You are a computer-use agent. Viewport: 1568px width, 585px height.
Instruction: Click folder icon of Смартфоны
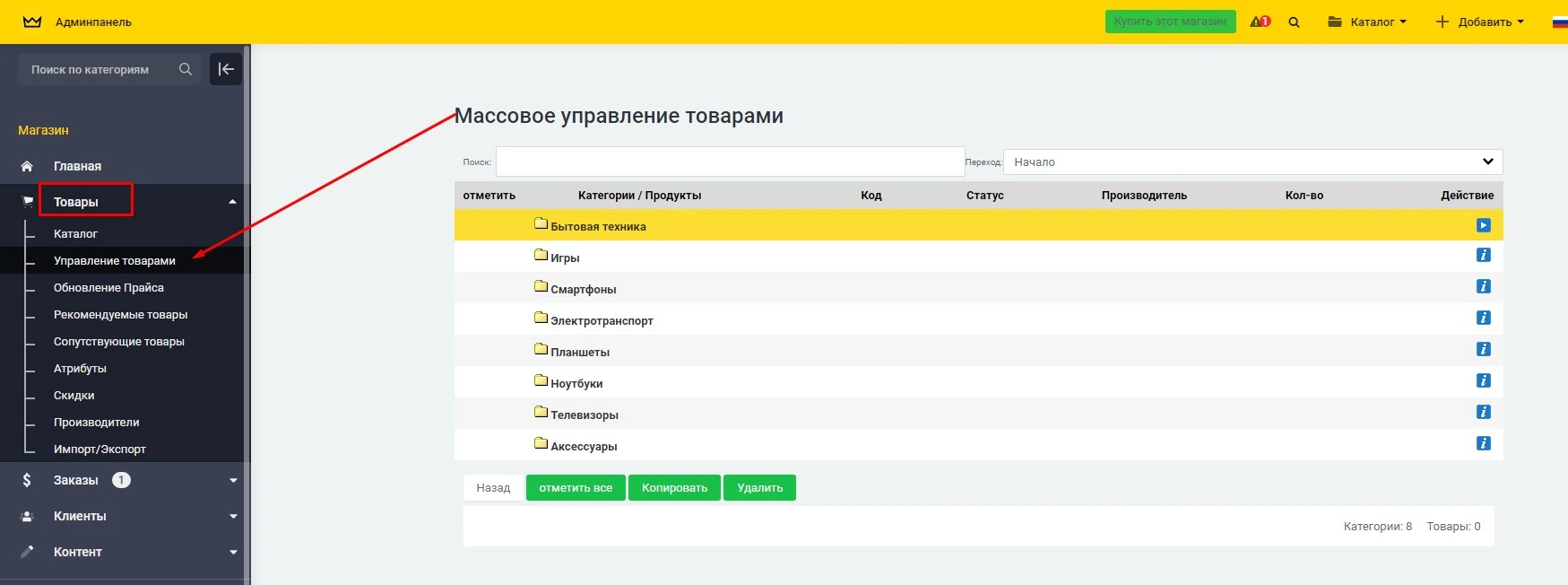(541, 286)
